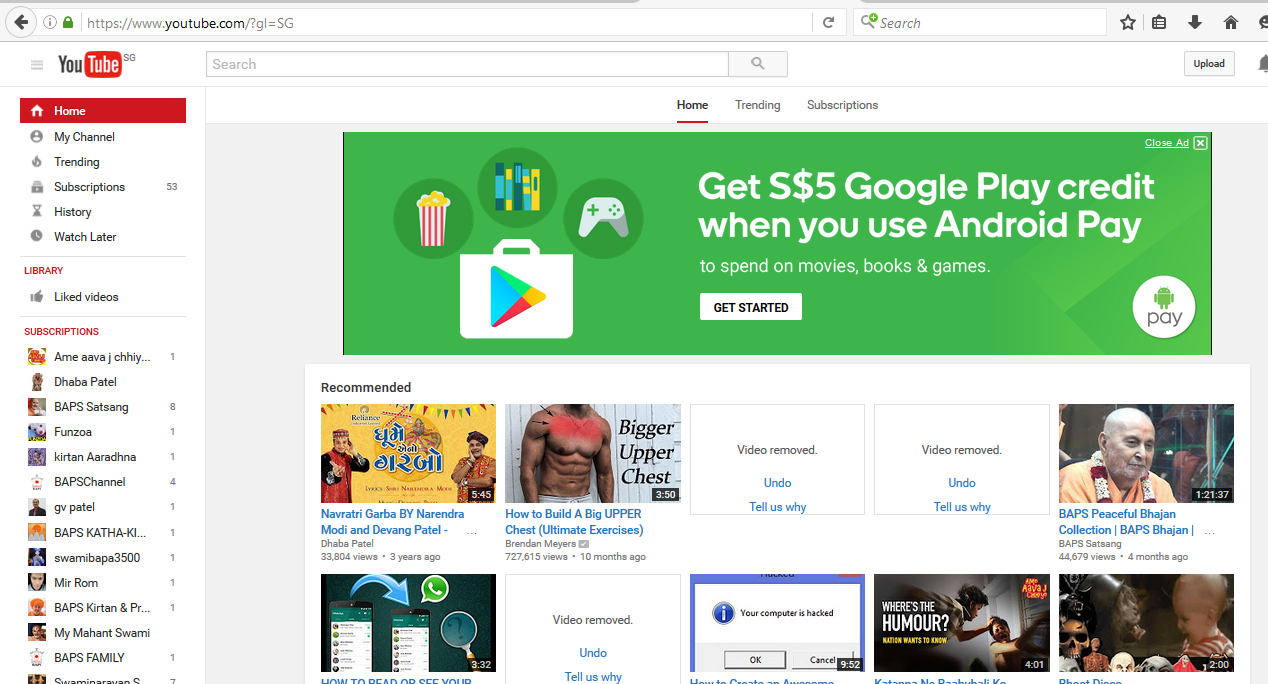Image resolution: width=1268 pixels, height=684 pixels.
Task: Open kirtan Aaradhna subscription avatar
Action: [x=37, y=457]
